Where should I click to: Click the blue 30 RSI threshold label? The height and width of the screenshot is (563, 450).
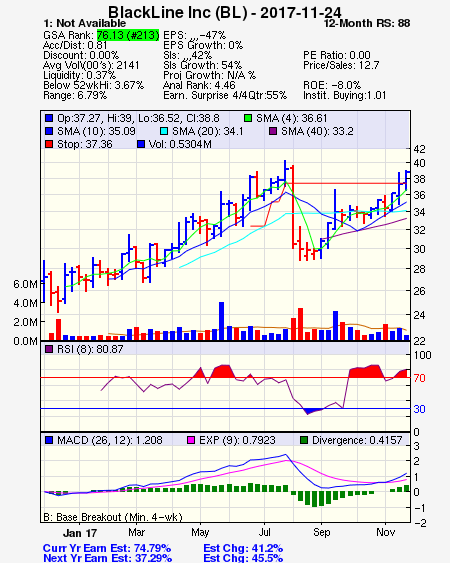point(419,409)
